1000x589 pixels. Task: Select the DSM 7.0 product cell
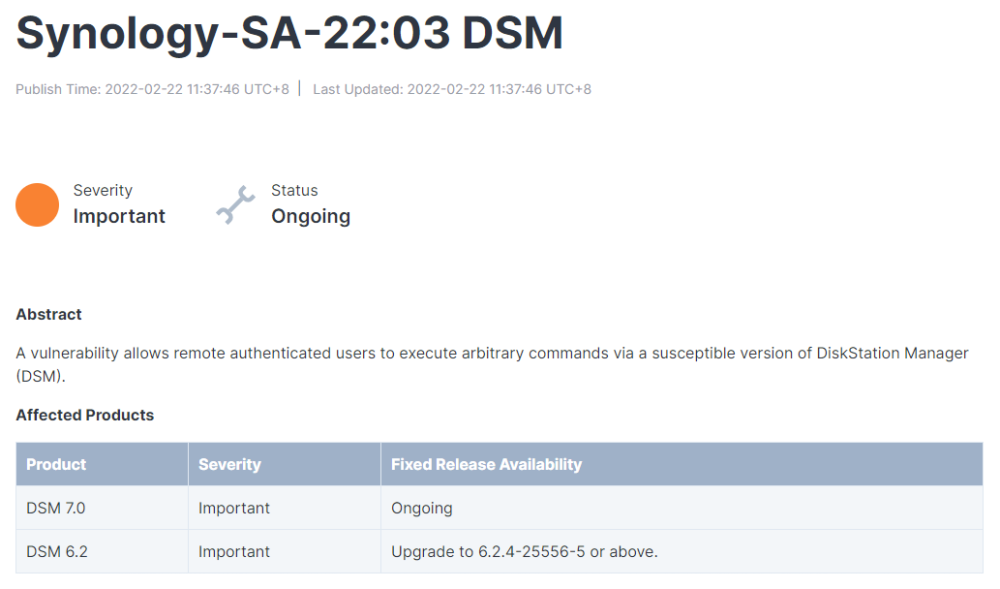(56, 508)
